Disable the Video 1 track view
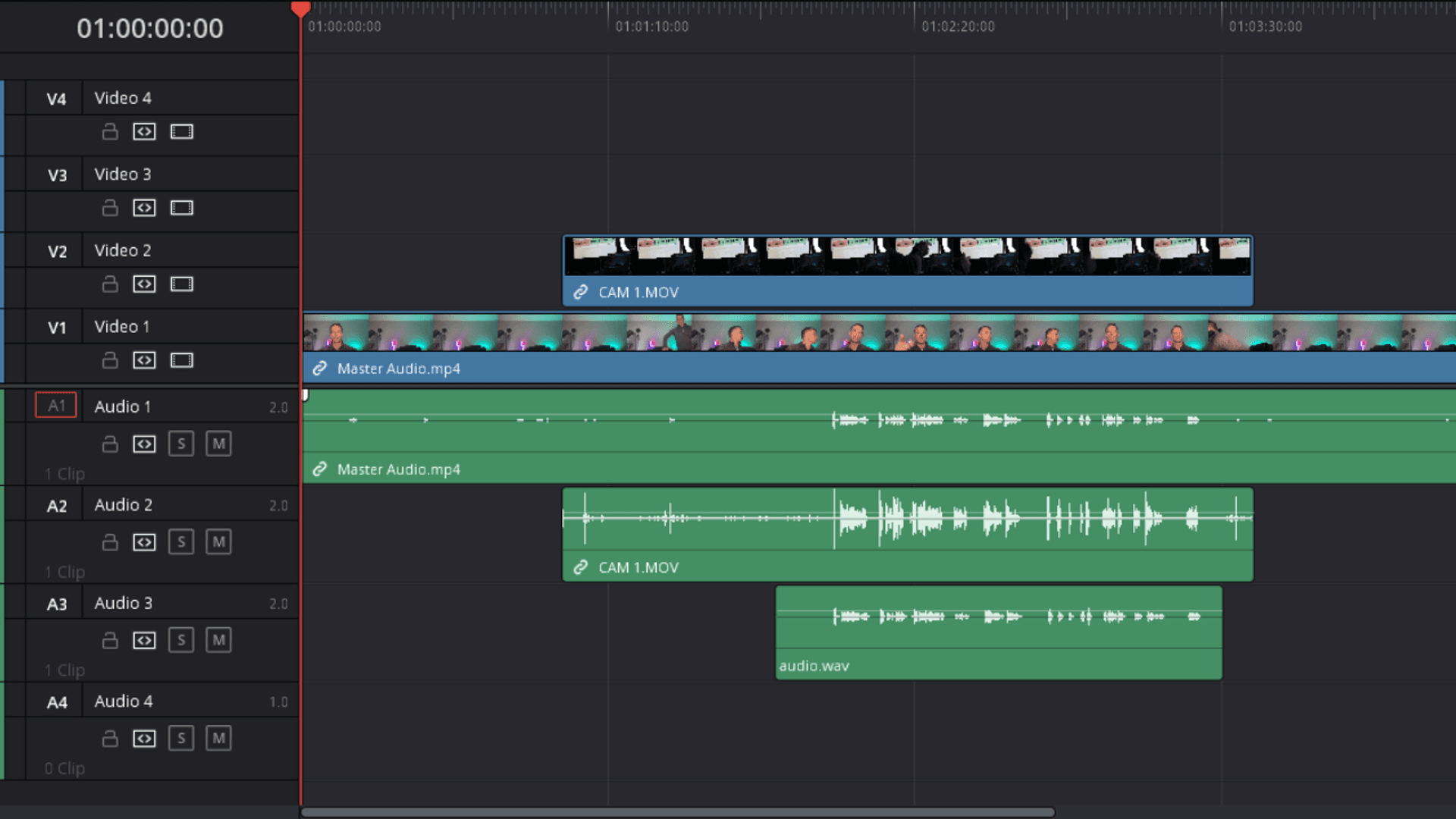Screen dimensions: 1456x819 pos(181,360)
